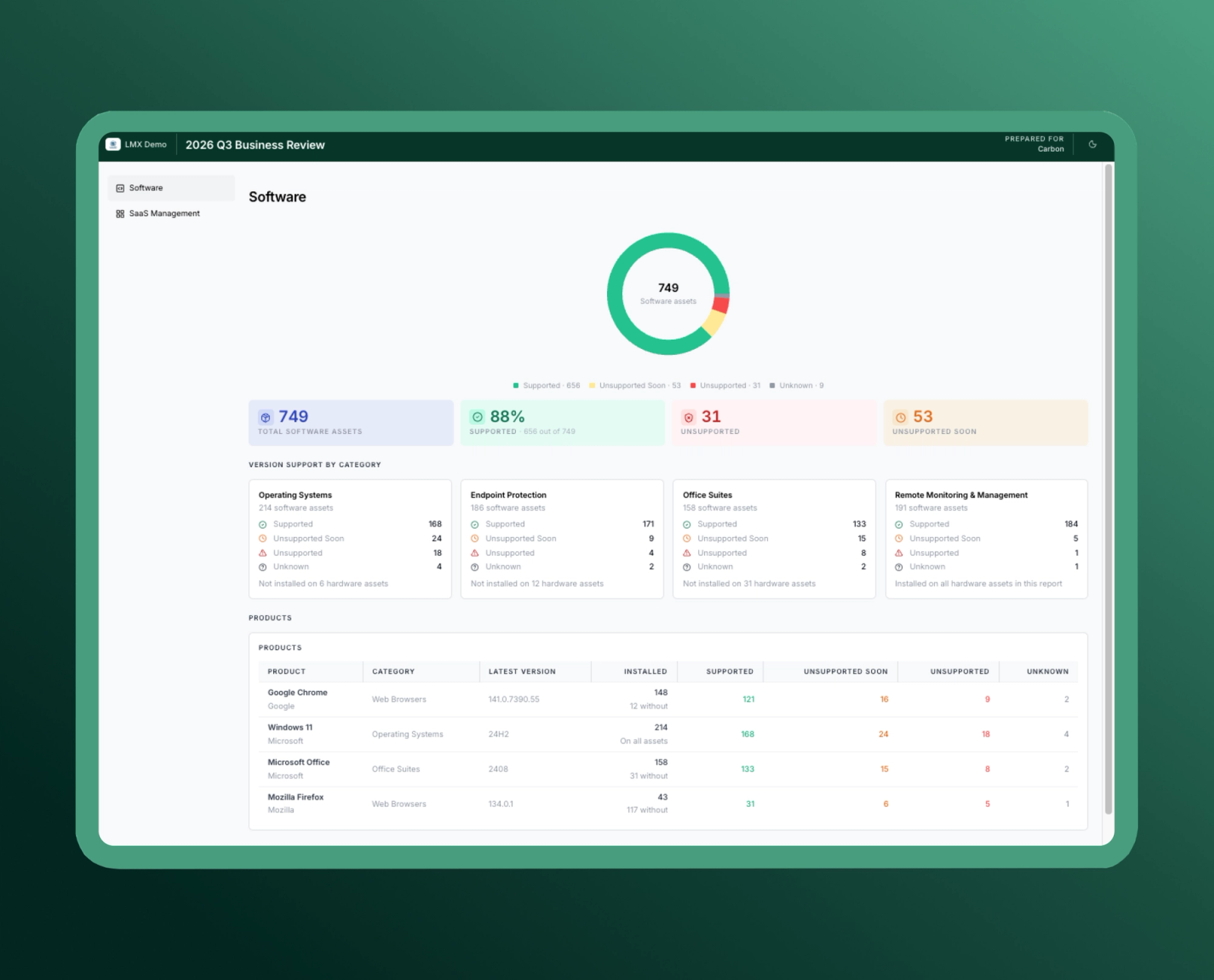Click the yellow Unsupported Soon legend swatch
The width and height of the screenshot is (1214, 980).
592,385
